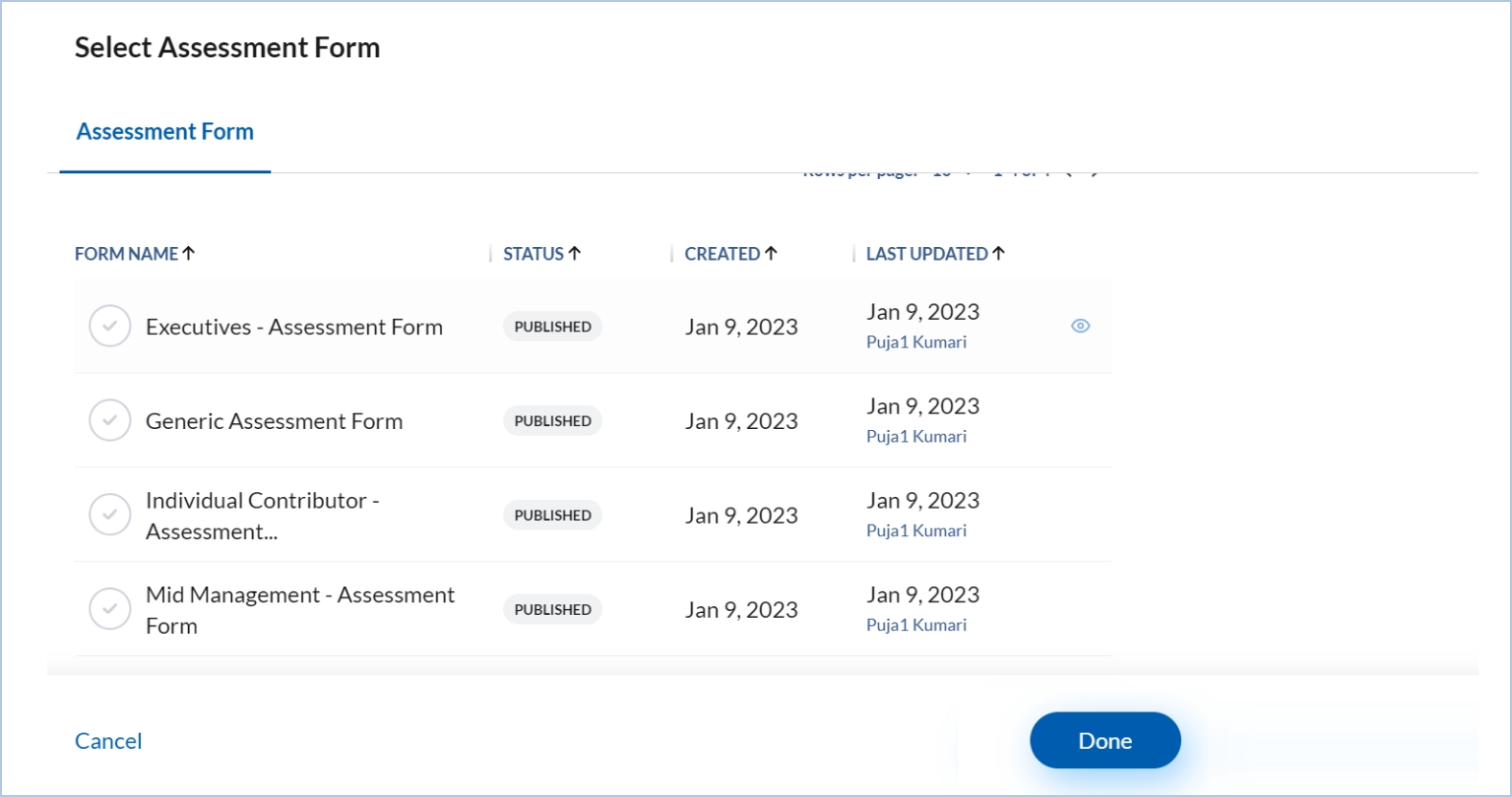Click the Status column sort arrow
Image resolution: width=1512 pixels, height=797 pixels.
tap(575, 254)
